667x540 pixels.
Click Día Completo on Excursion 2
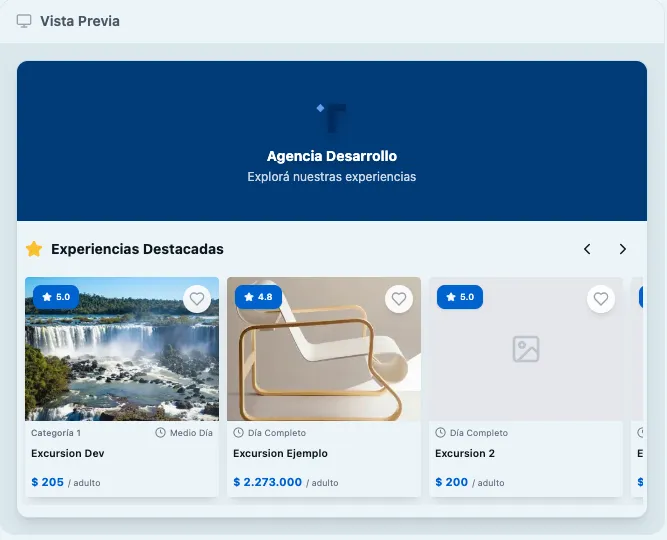(479, 433)
